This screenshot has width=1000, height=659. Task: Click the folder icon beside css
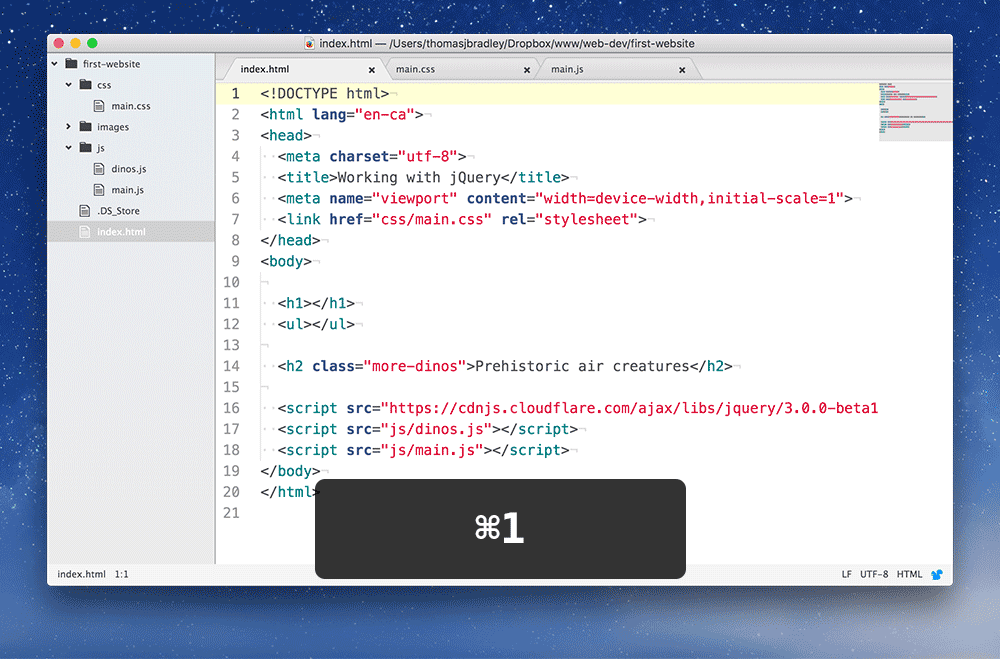[85, 84]
